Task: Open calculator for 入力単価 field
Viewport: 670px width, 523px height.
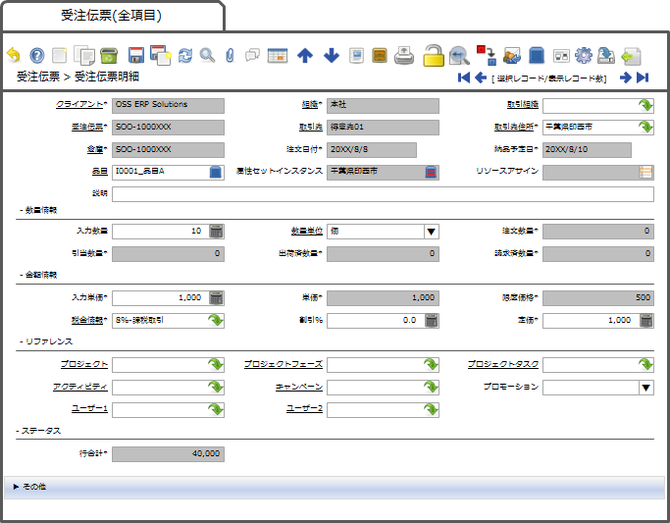Action: (216, 298)
